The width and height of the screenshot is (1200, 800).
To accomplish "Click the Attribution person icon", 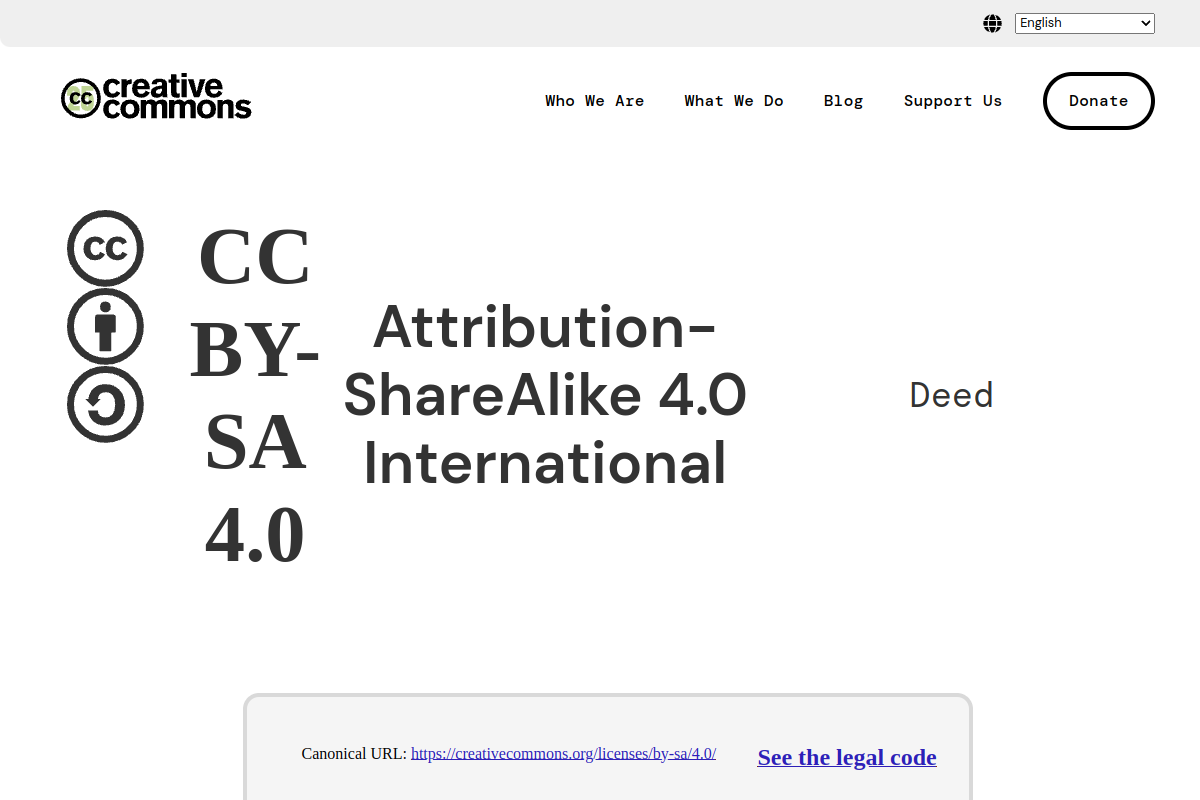I will [105, 326].
